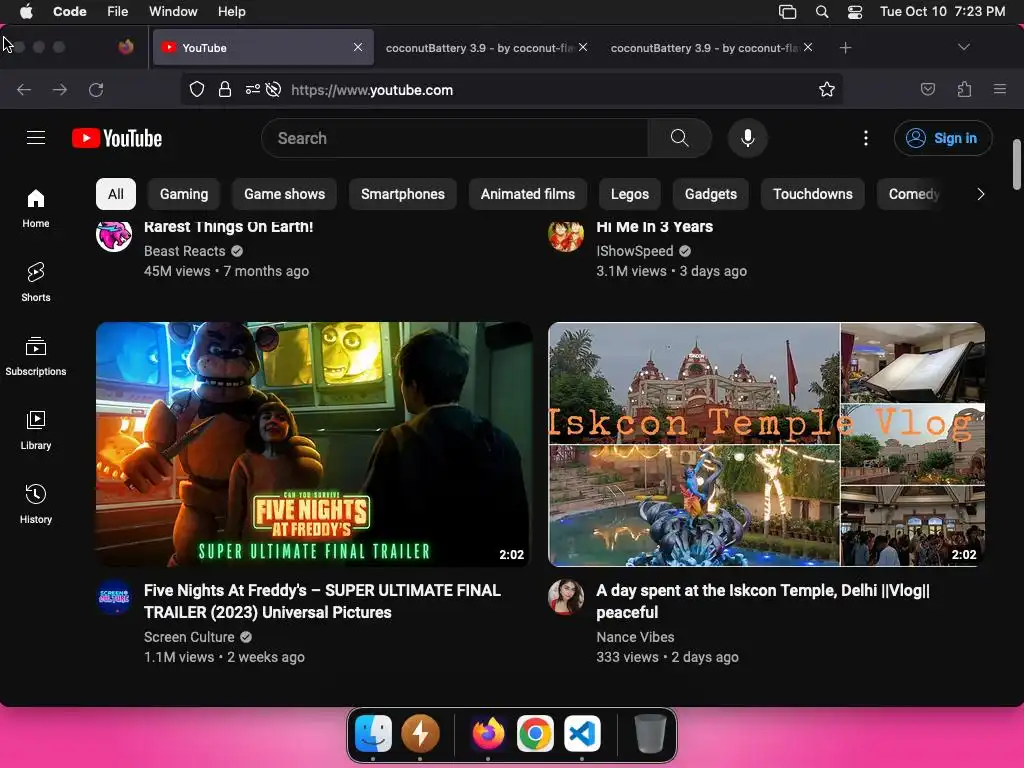The width and height of the screenshot is (1024, 768).
Task: Open Spotlight search in menu bar
Action: pos(822,12)
